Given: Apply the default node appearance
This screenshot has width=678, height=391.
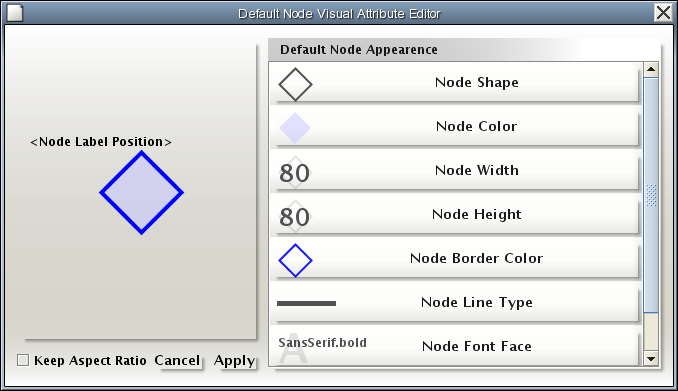Looking at the screenshot, I should pyautogui.click(x=234, y=360).
